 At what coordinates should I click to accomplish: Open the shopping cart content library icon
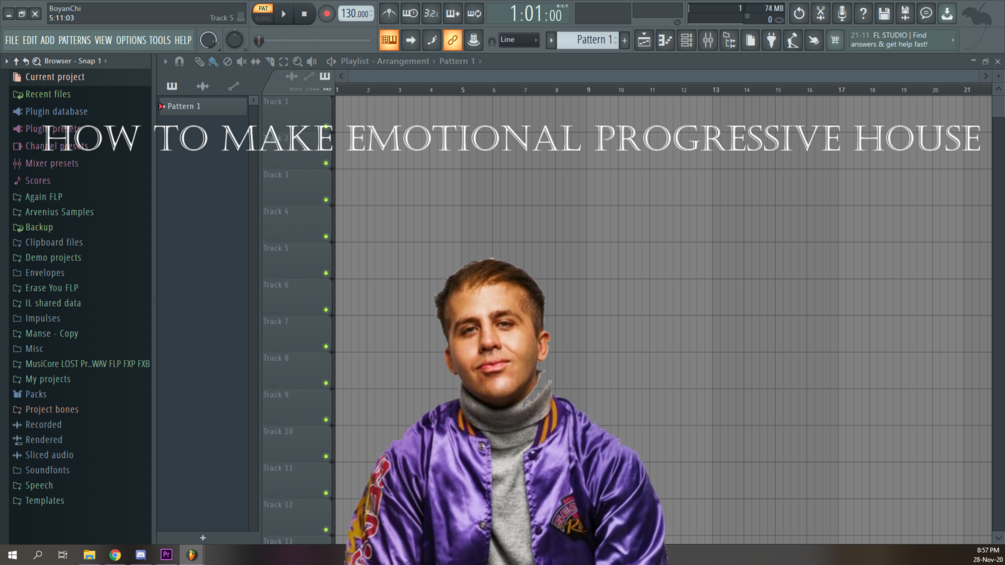click(x=835, y=40)
